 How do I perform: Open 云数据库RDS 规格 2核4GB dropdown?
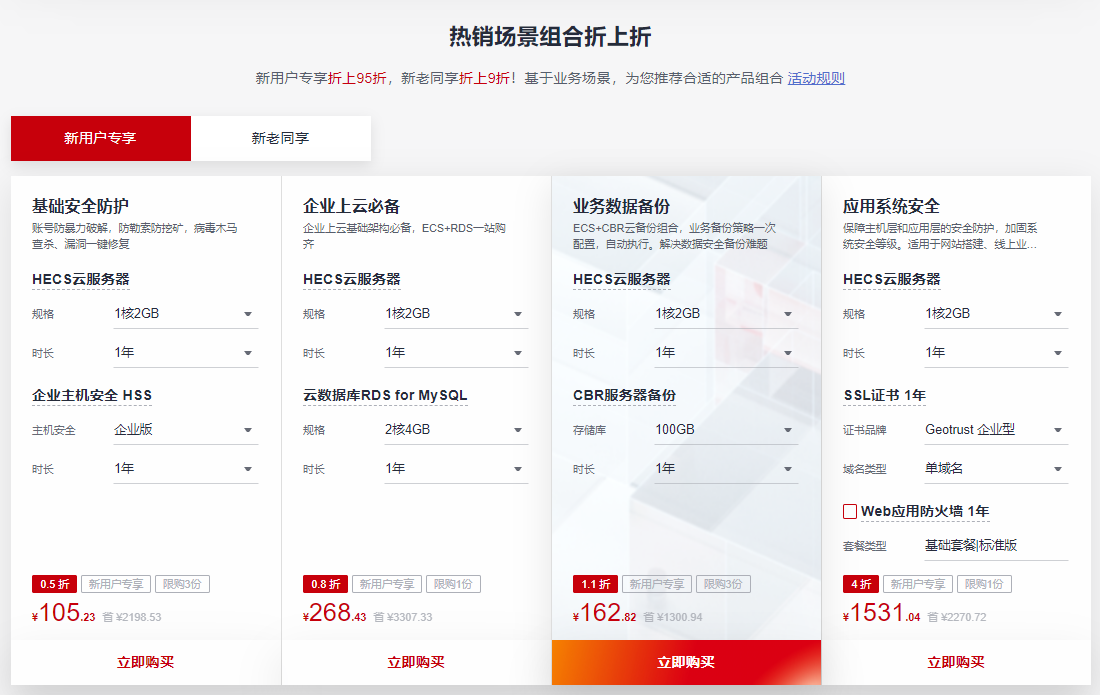(455, 430)
